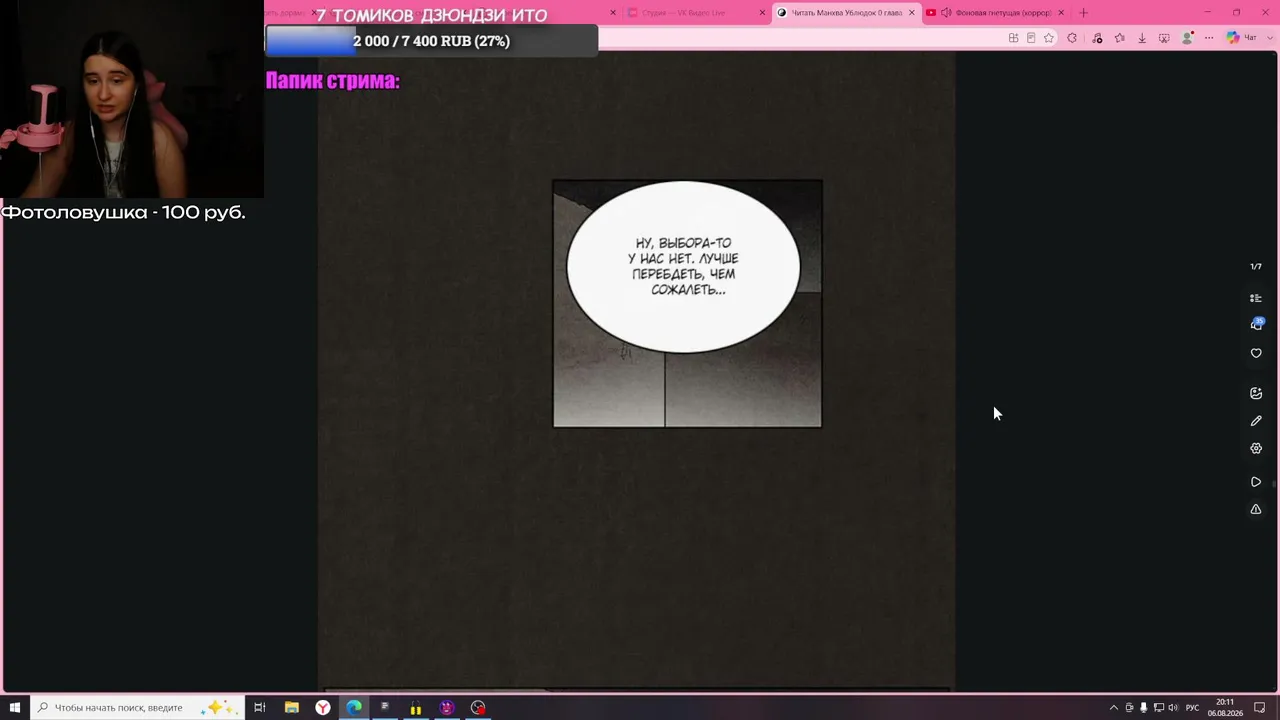Click the pencil edit icon in reader sidebar
1280x720 pixels.
(1256, 421)
